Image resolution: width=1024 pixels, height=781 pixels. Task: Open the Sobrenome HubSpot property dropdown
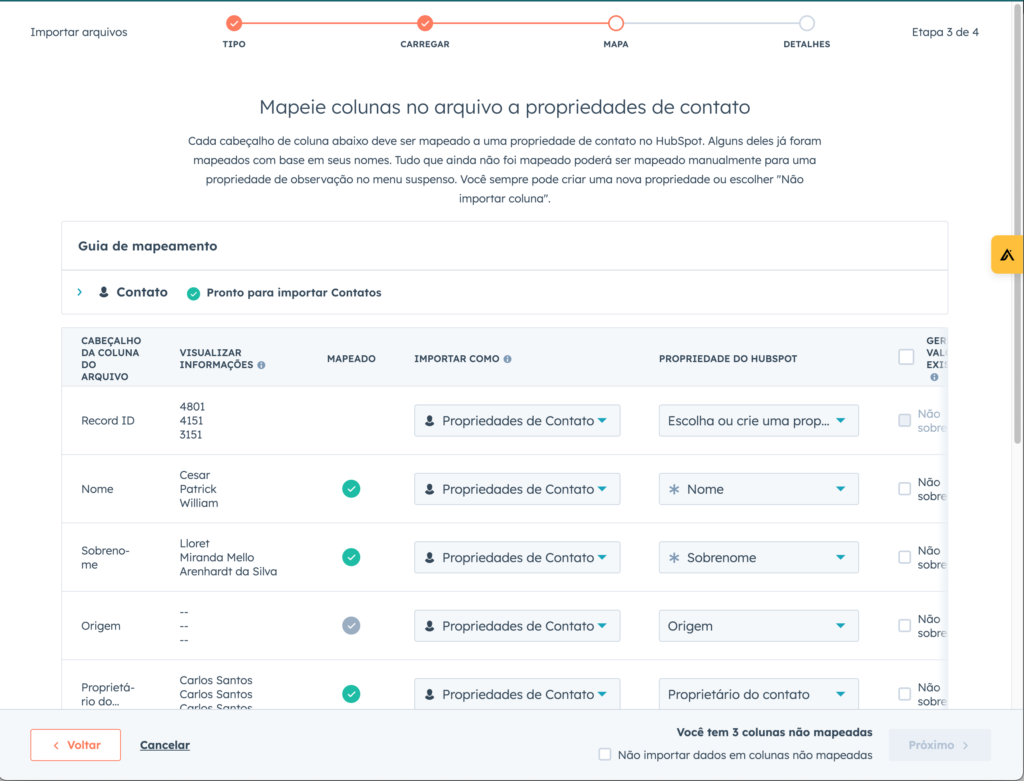[759, 558]
